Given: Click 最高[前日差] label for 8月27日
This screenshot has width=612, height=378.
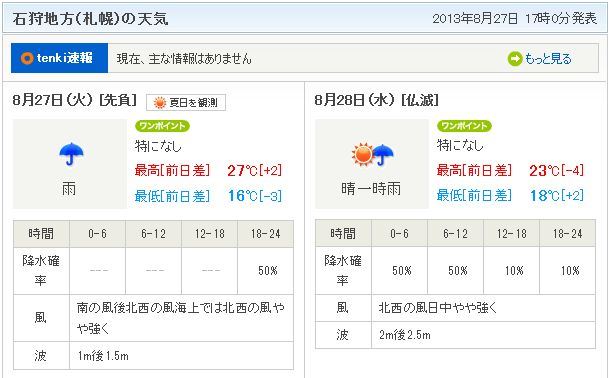Looking at the screenshot, I should coord(172,171).
